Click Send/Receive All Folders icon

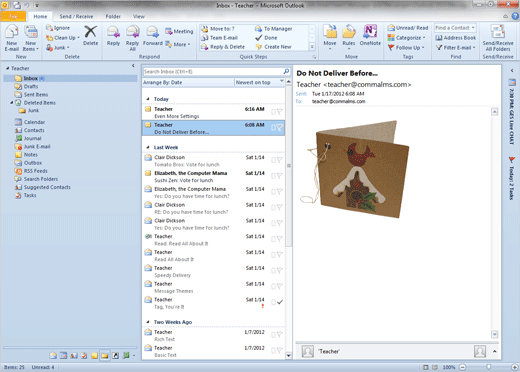pos(498,38)
